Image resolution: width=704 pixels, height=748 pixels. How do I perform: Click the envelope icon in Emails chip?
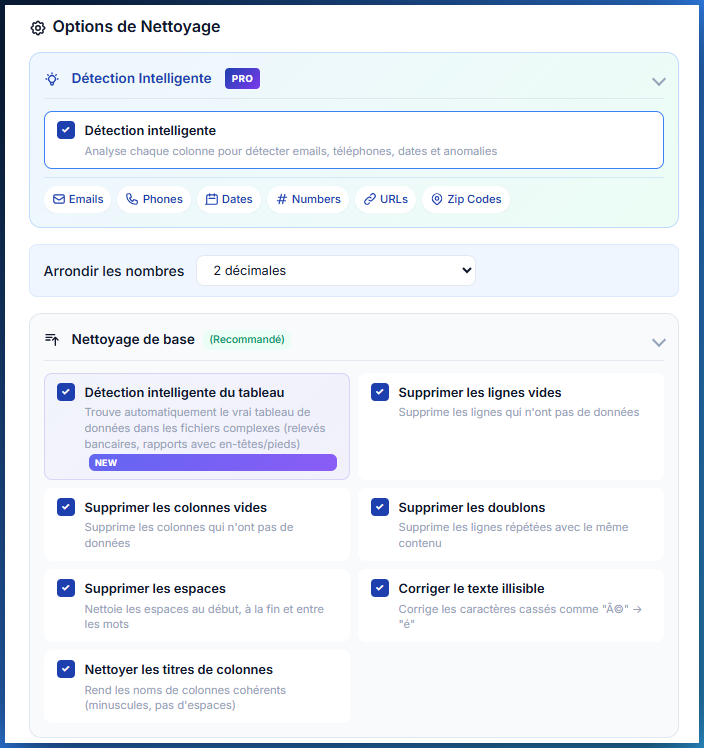tap(59, 199)
